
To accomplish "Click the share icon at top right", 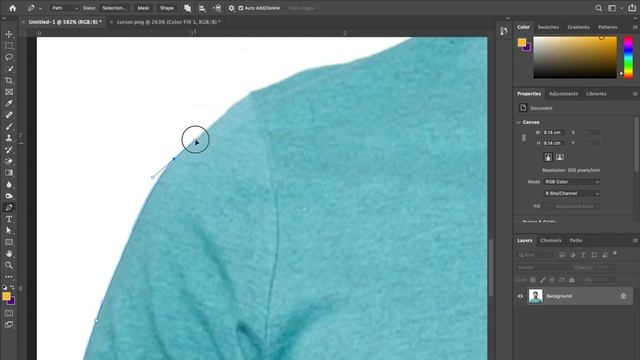I will 632,8.
